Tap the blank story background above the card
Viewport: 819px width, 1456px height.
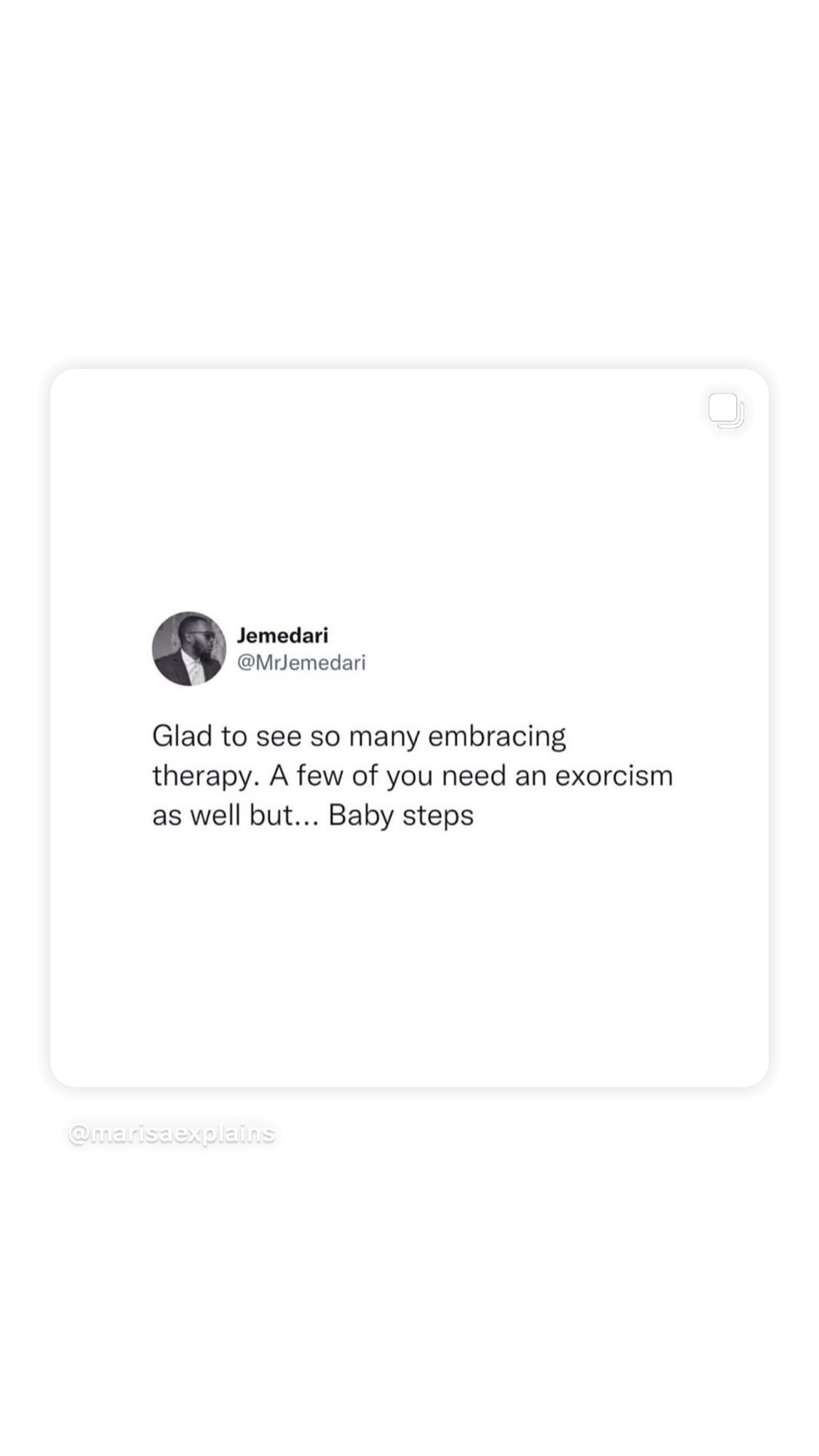pyautogui.click(x=409, y=182)
